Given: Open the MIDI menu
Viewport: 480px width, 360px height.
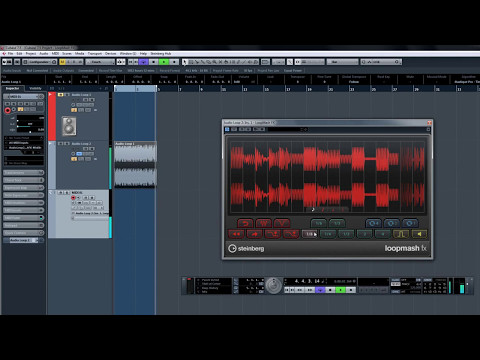Looking at the screenshot, I should (x=55, y=54).
